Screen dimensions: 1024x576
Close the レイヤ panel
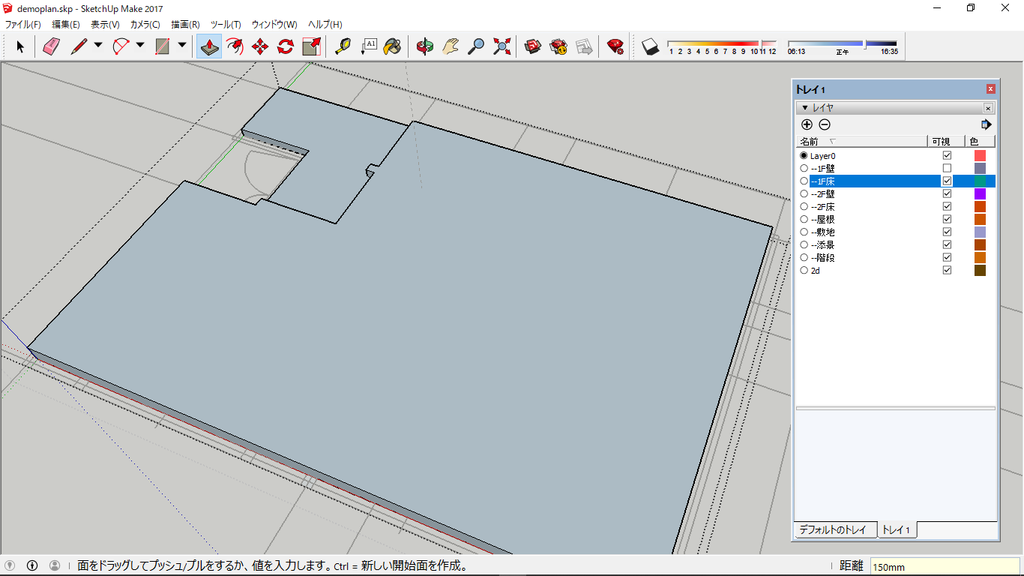tap(988, 108)
